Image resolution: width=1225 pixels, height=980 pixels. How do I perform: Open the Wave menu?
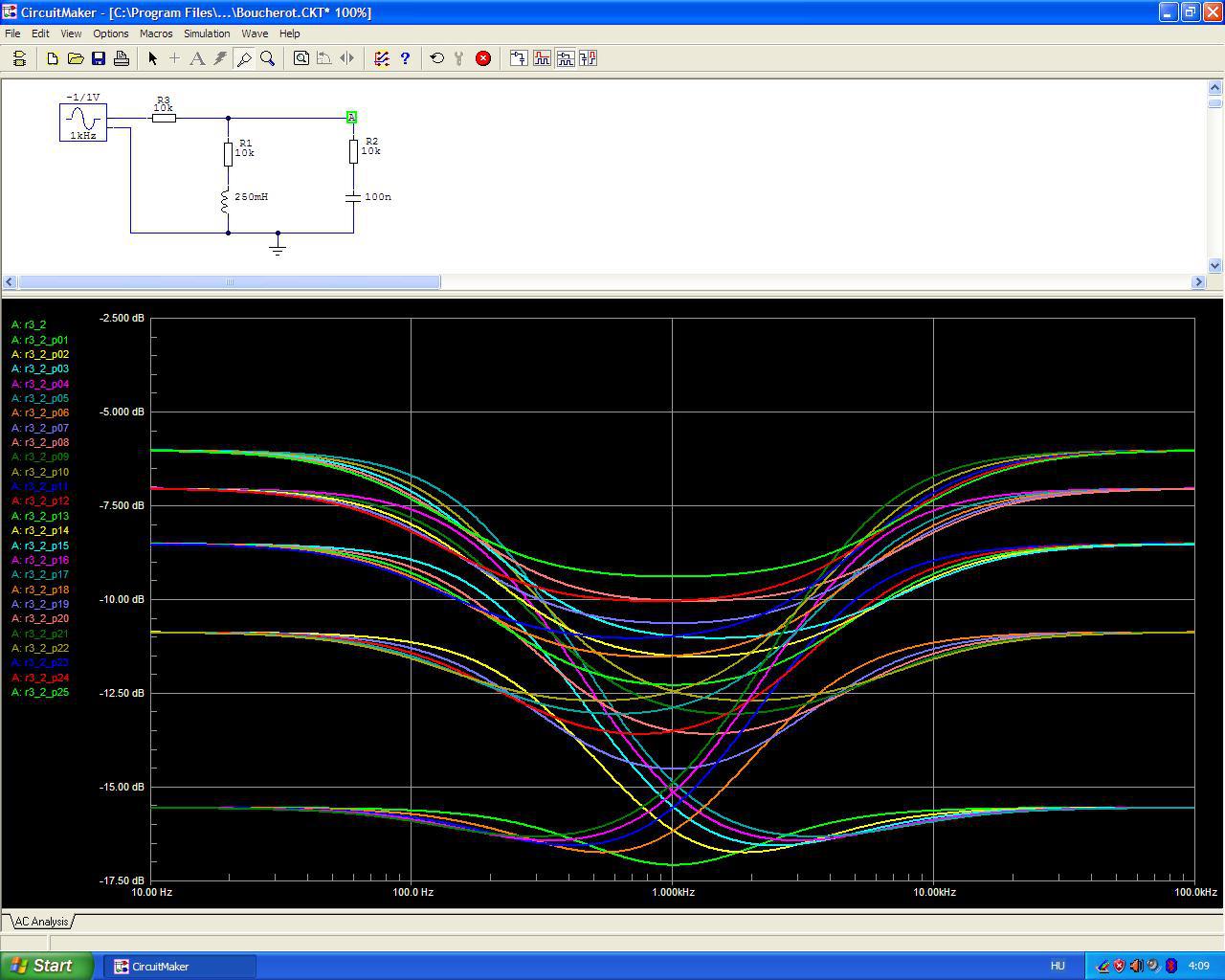tap(255, 33)
